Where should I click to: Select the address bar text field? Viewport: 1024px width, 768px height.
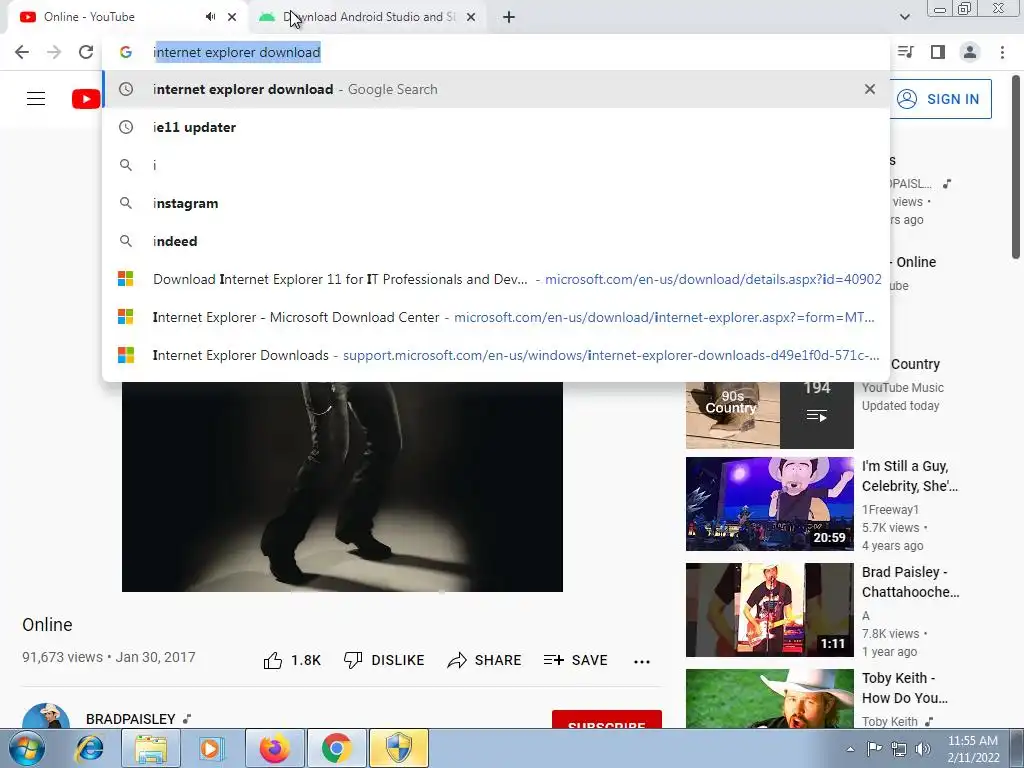(496, 52)
